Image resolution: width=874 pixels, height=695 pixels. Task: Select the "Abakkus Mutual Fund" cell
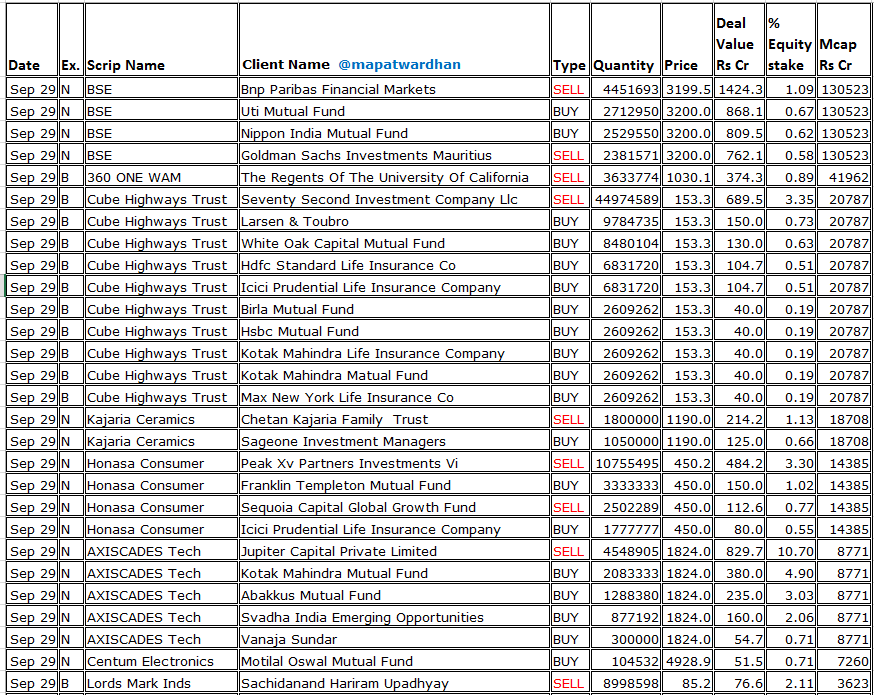(394, 596)
